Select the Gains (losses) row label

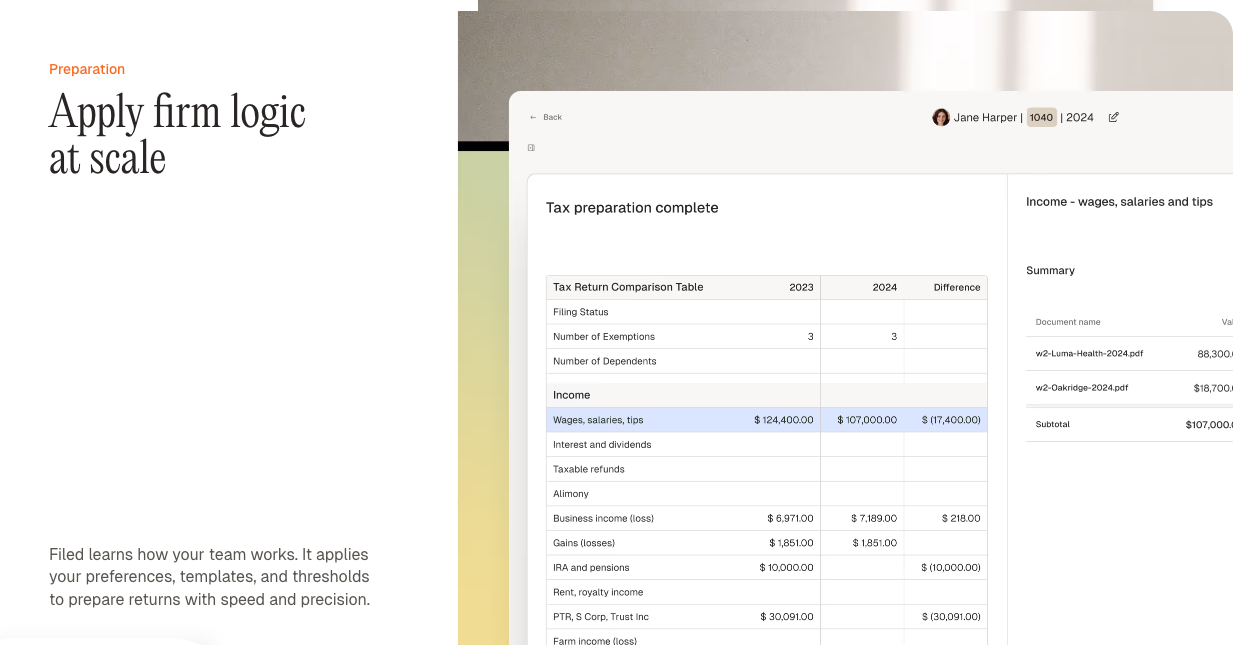tap(584, 543)
